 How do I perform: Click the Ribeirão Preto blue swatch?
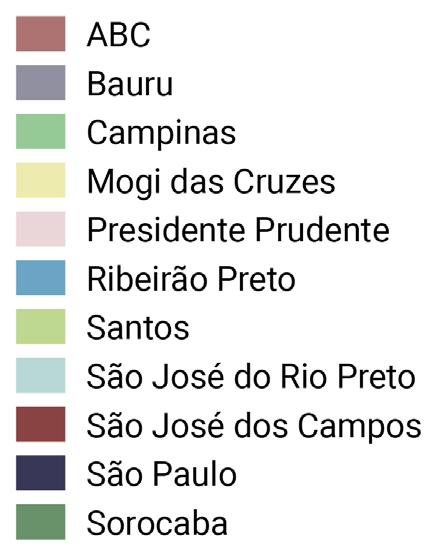[x=41, y=278]
